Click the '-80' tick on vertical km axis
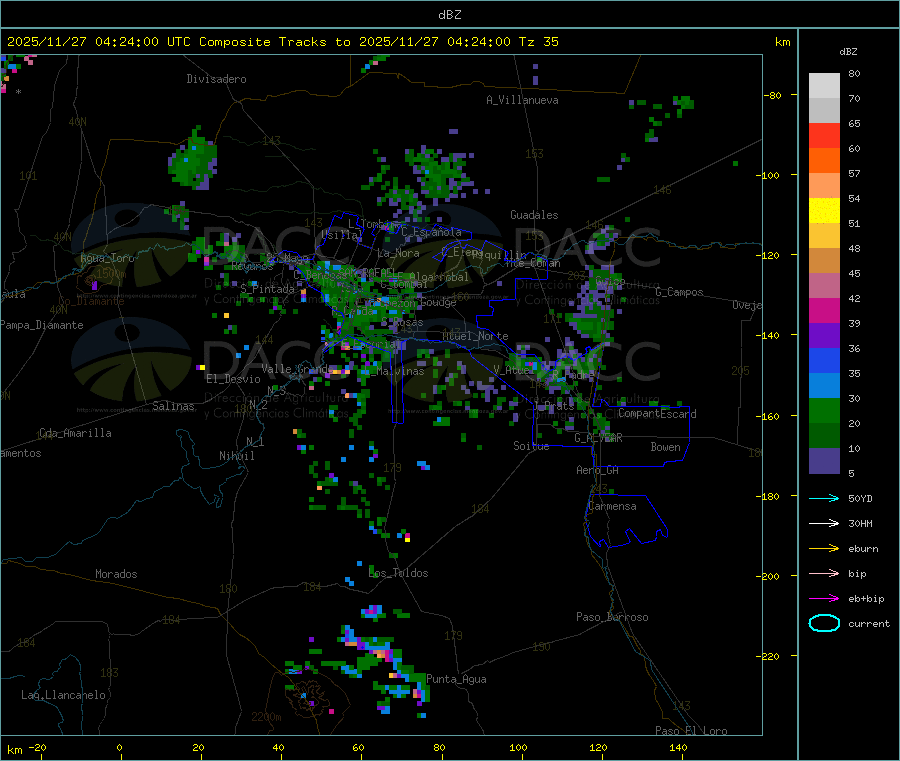The image size is (900, 761). point(773,95)
